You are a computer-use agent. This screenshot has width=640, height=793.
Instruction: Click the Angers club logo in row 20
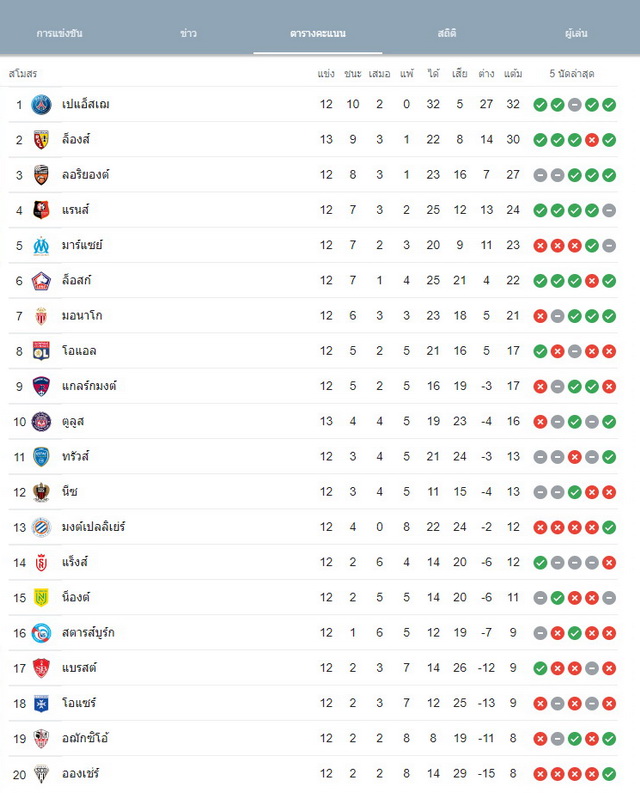pos(41,774)
